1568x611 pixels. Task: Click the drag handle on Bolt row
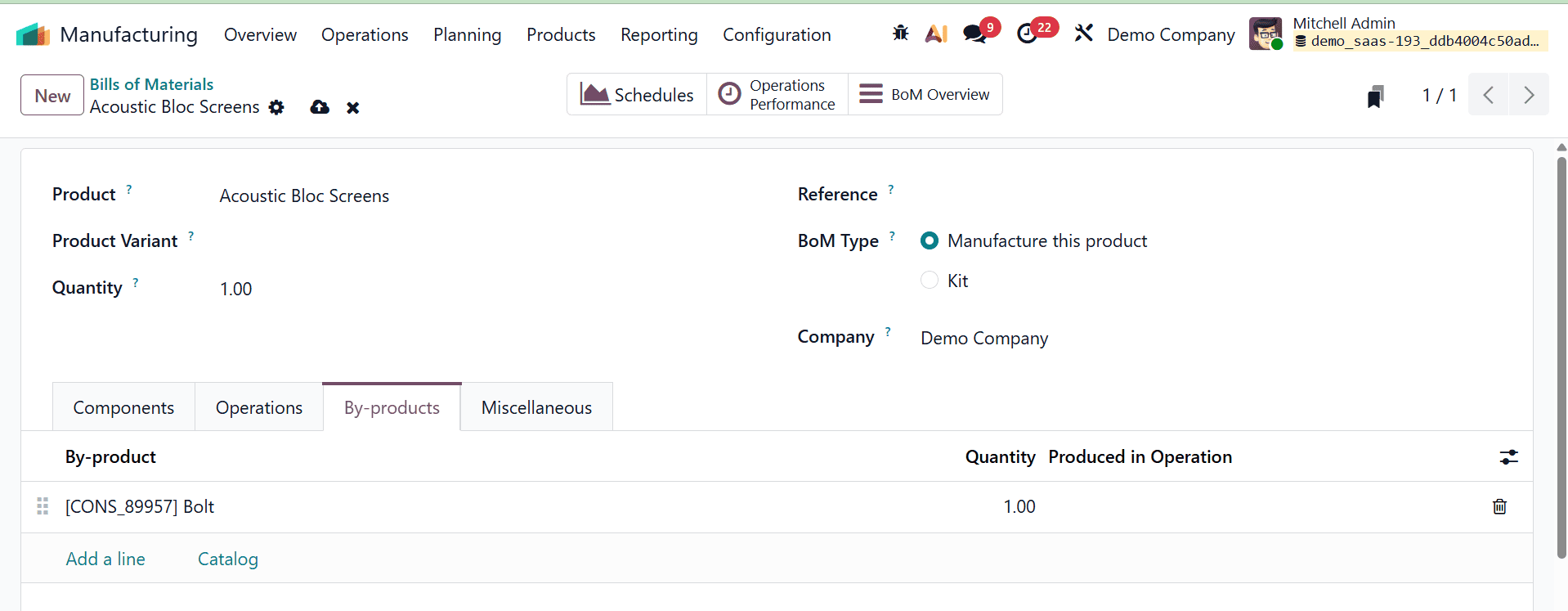43,506
